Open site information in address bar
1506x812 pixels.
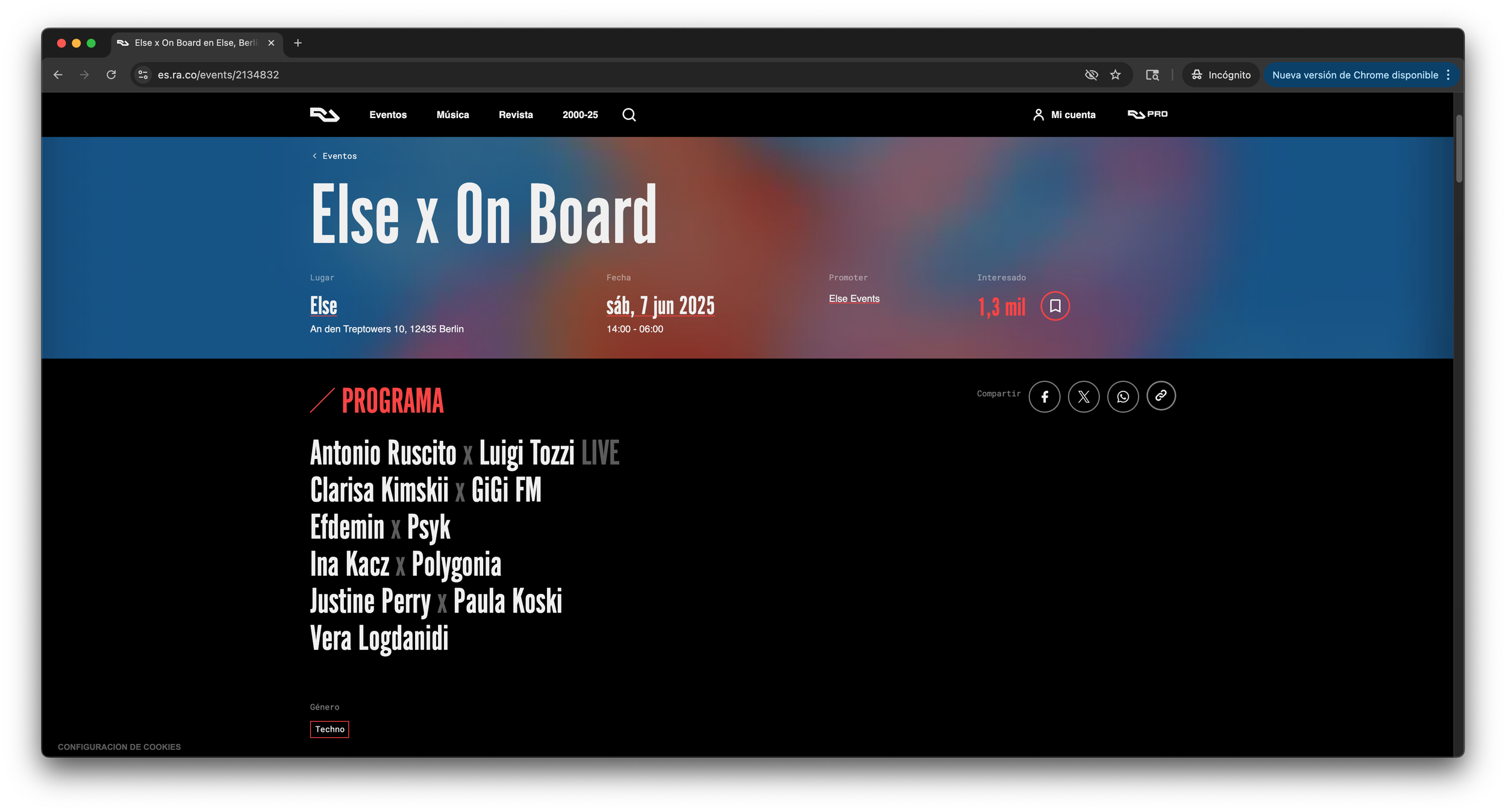(x=143, y=75)
